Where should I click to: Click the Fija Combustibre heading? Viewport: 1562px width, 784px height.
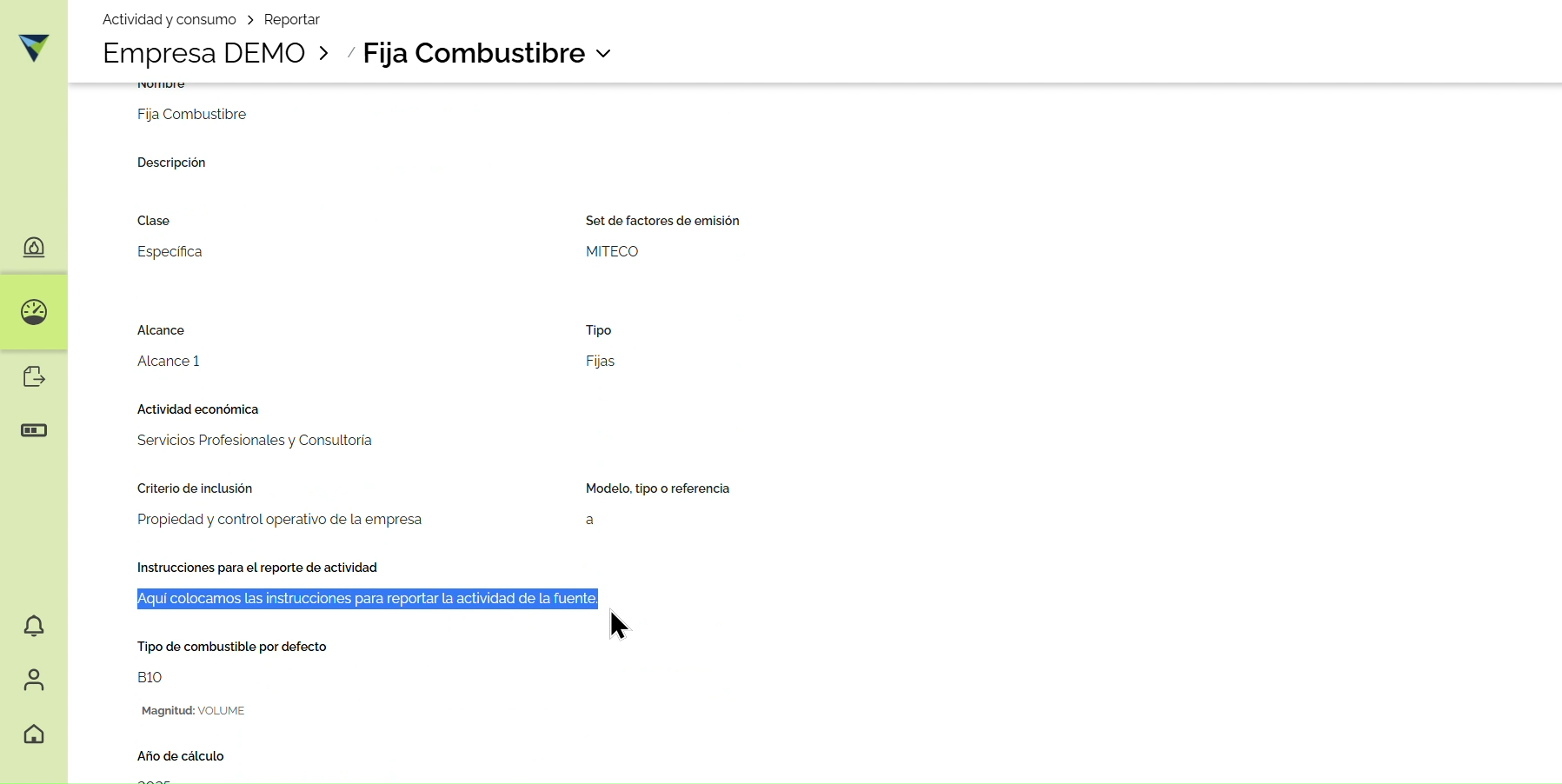[475, 53]
